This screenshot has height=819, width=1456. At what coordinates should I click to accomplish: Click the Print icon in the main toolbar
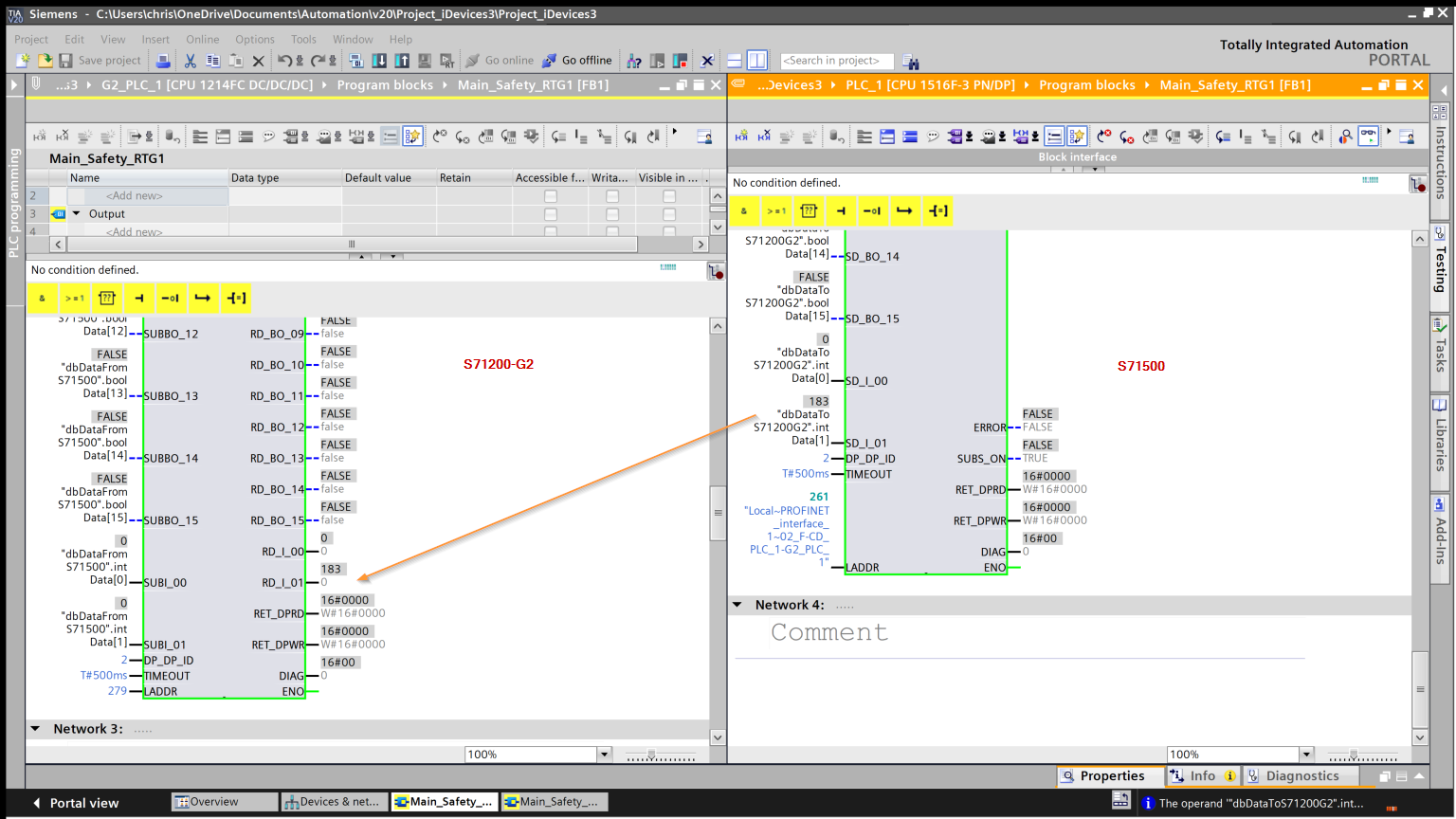point(163,61)
